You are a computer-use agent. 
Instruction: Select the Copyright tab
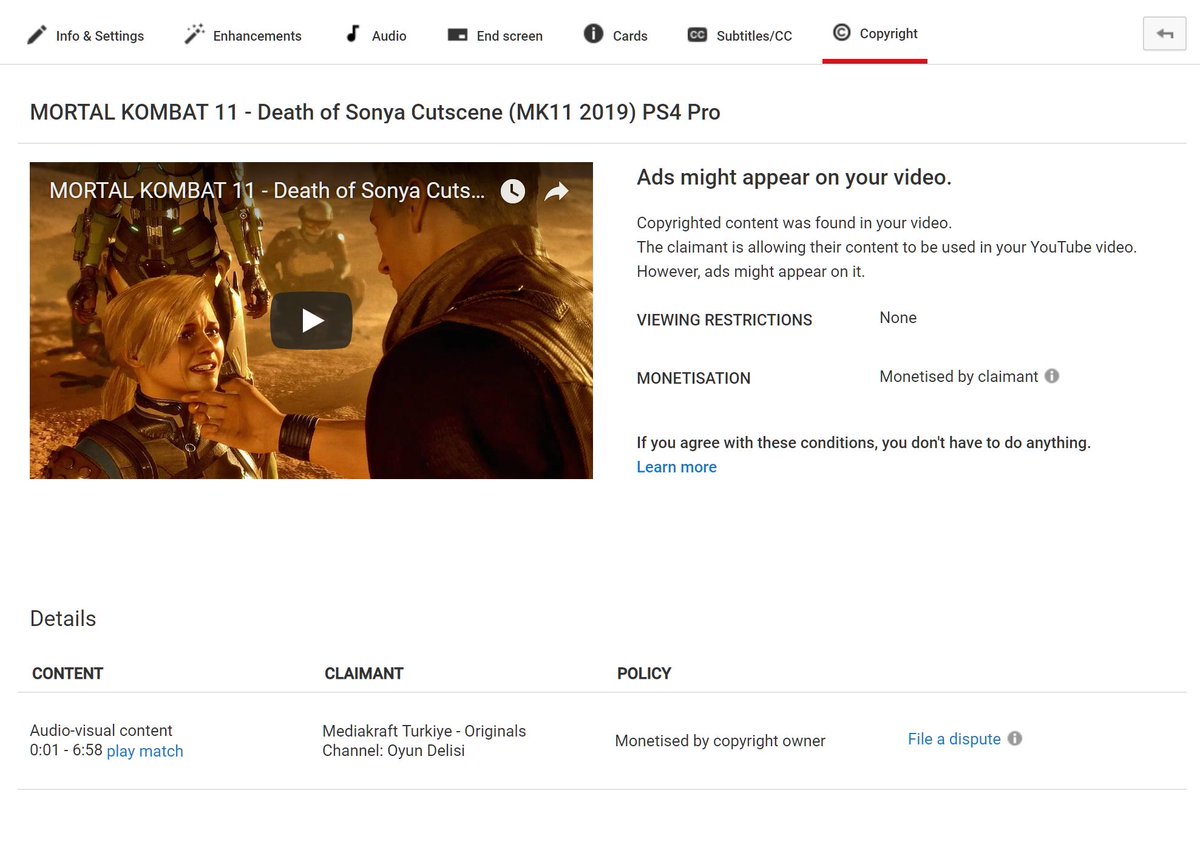pos(875,33)
